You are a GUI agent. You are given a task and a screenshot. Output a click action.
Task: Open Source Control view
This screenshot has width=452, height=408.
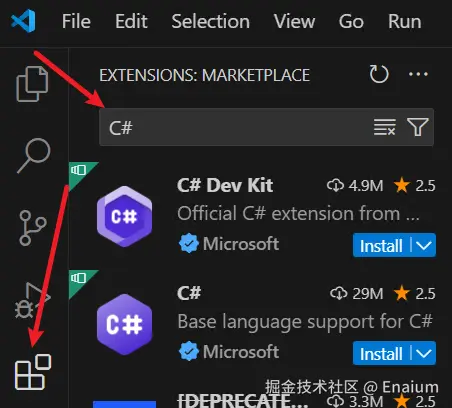click(33, 228)
